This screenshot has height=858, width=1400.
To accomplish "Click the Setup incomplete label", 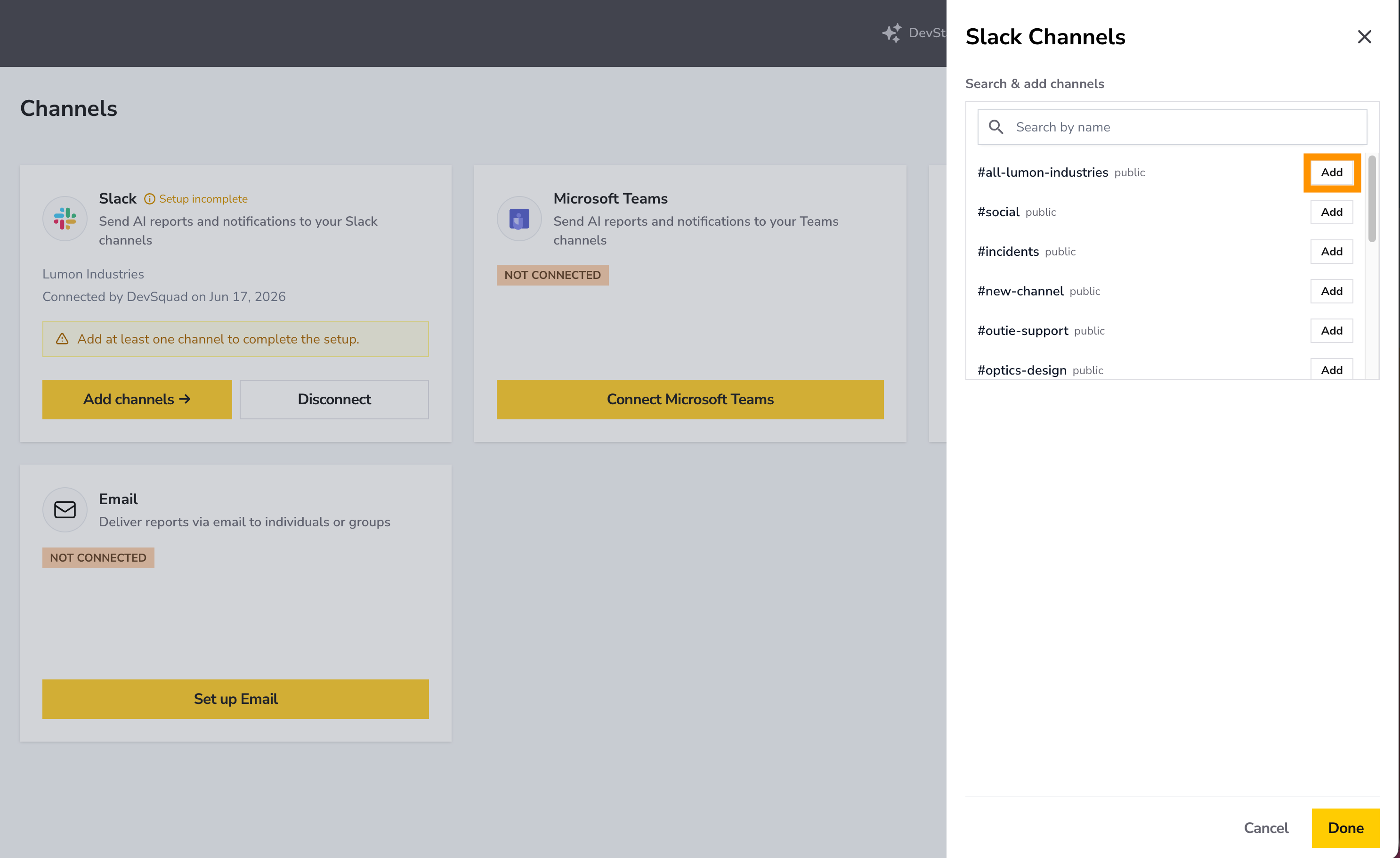I will click(203, 199).
